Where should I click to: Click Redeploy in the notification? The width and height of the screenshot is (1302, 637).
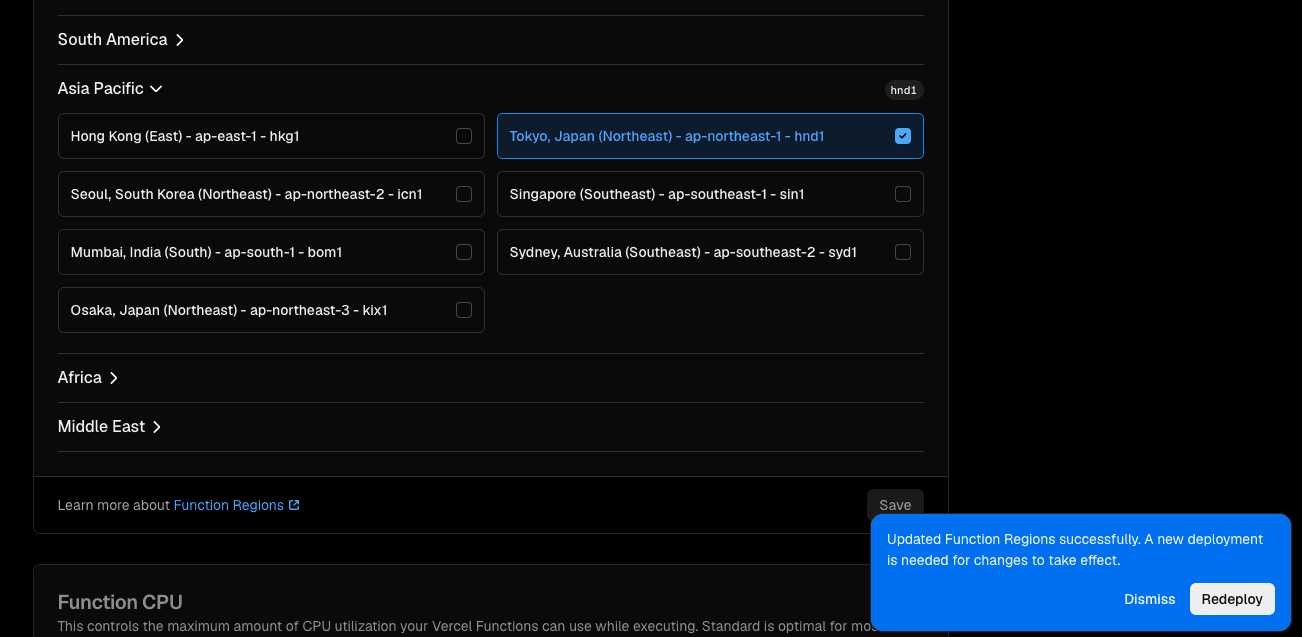(x=1232, y=599)
